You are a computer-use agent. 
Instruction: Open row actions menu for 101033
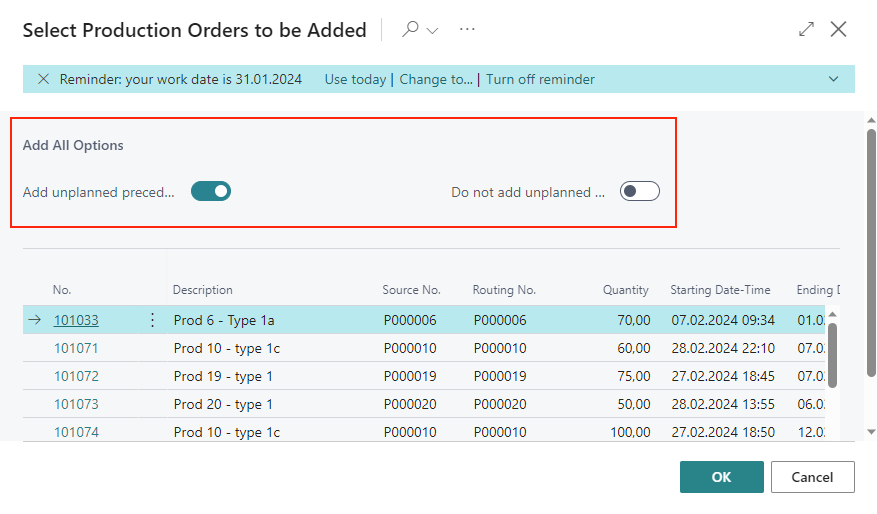152,320
